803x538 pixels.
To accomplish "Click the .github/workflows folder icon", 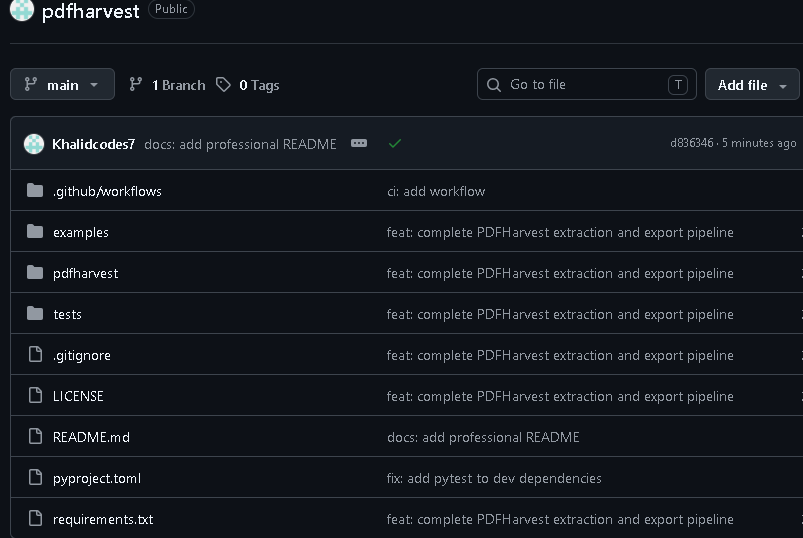I will point(35,191).
